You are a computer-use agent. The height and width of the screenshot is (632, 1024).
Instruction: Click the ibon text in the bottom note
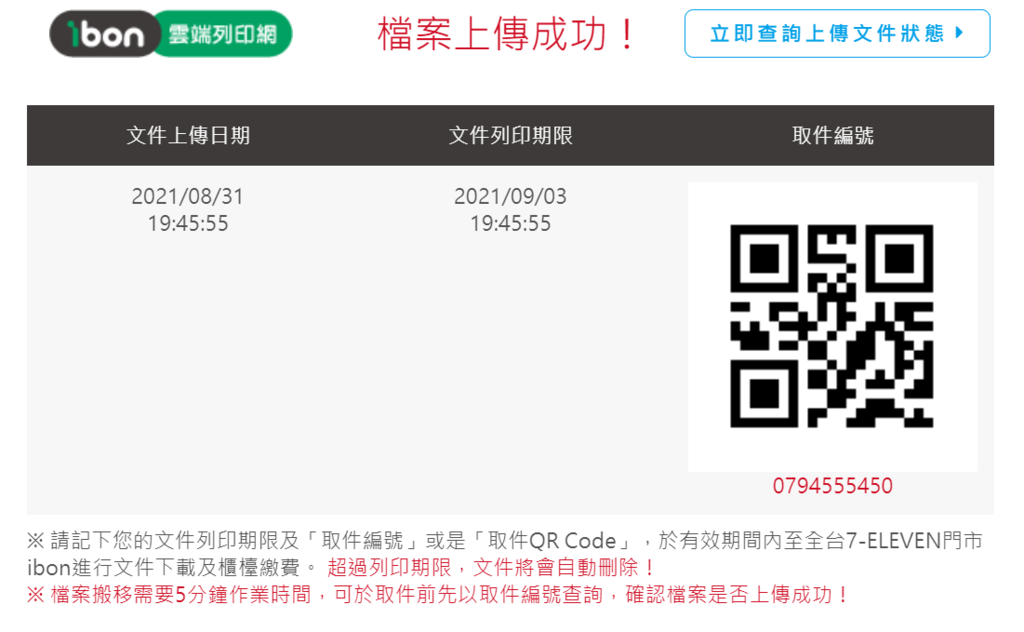pyautogui.click(x=48, y=567)
